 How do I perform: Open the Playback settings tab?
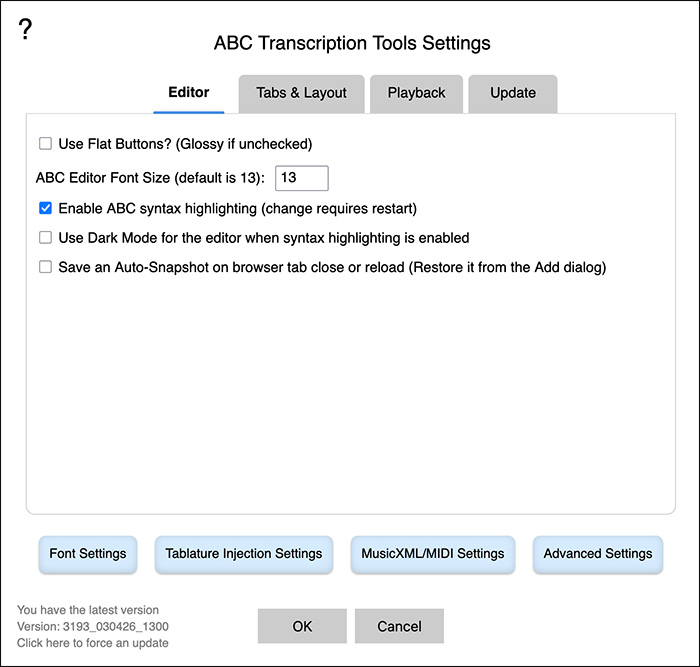click(x=416, y=93)
